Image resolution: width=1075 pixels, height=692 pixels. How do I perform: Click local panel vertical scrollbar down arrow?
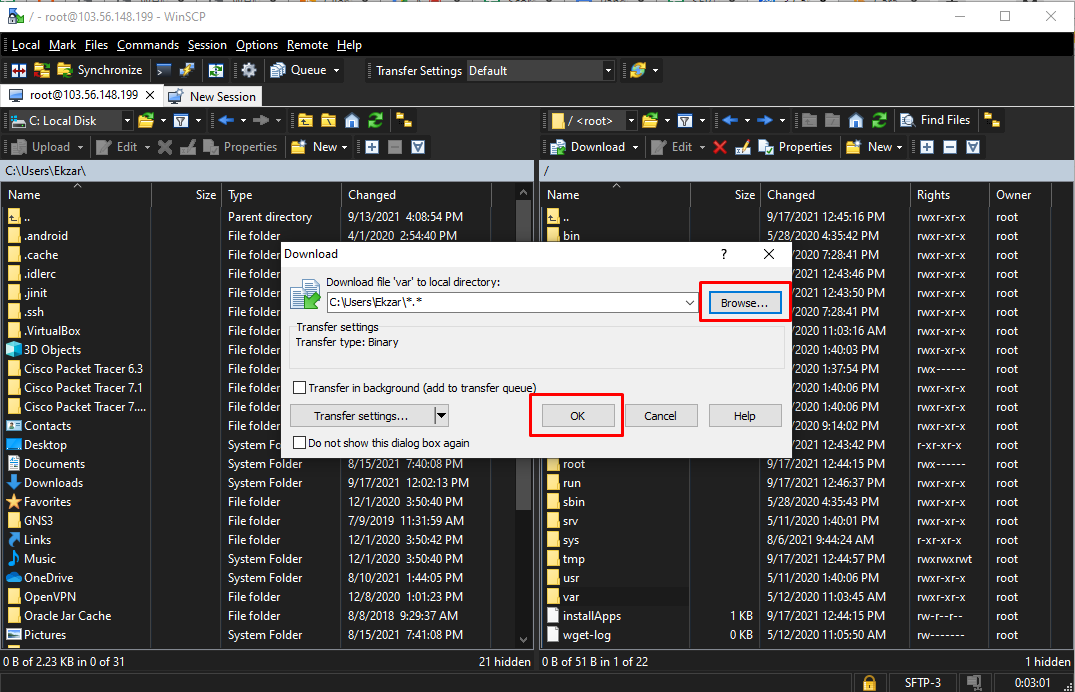(524, 640)
